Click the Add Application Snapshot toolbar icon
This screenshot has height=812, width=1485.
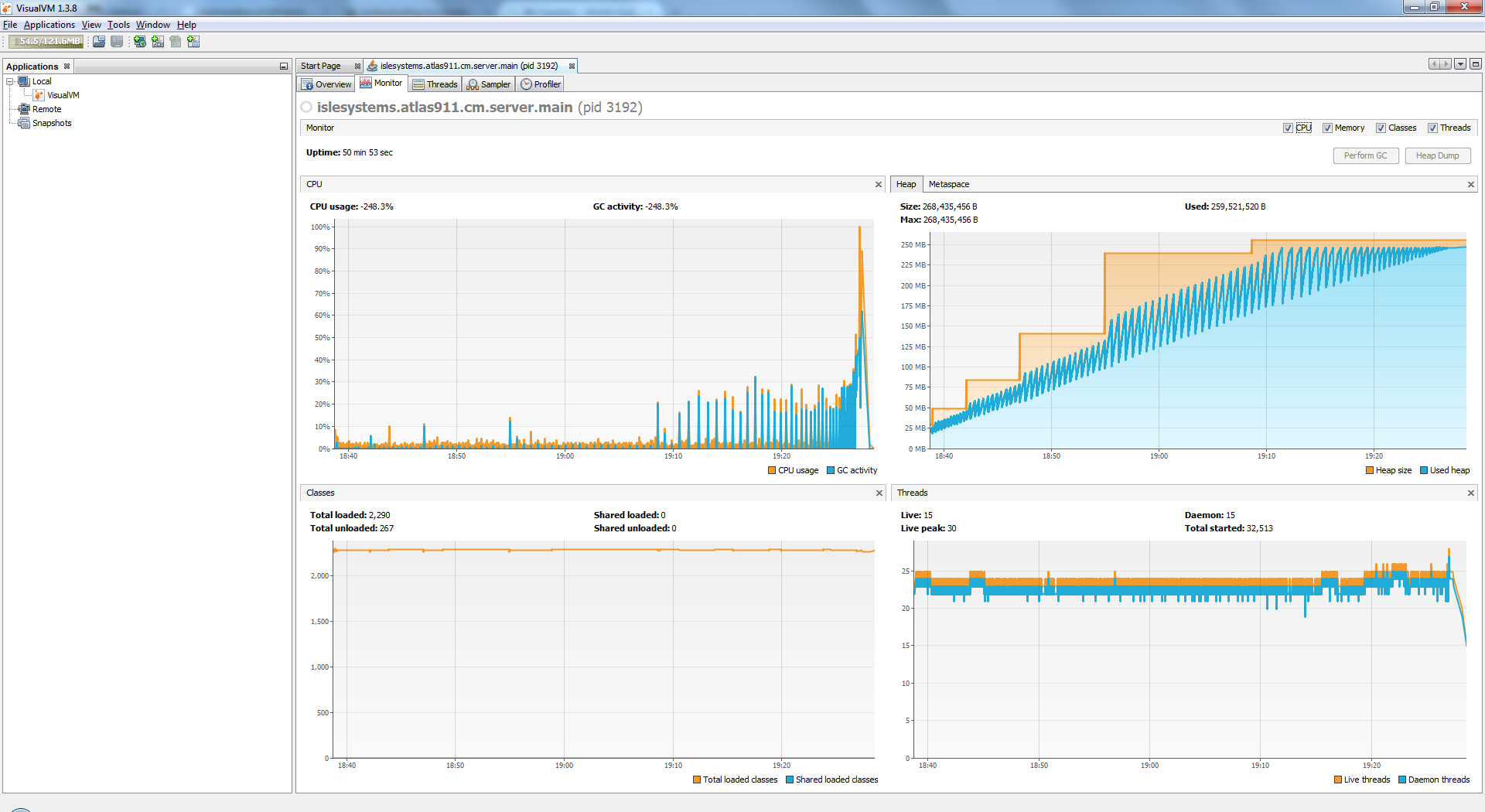click(x=193, y=42)
